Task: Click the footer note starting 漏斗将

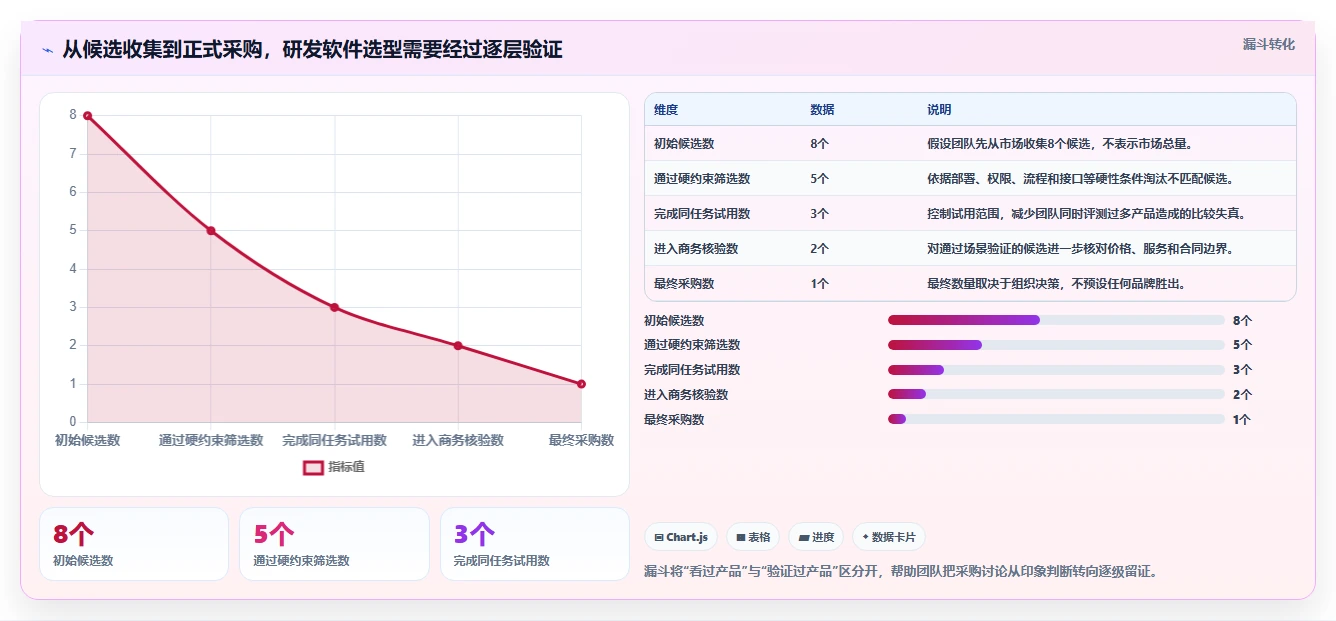Action: tap(900, 572)
